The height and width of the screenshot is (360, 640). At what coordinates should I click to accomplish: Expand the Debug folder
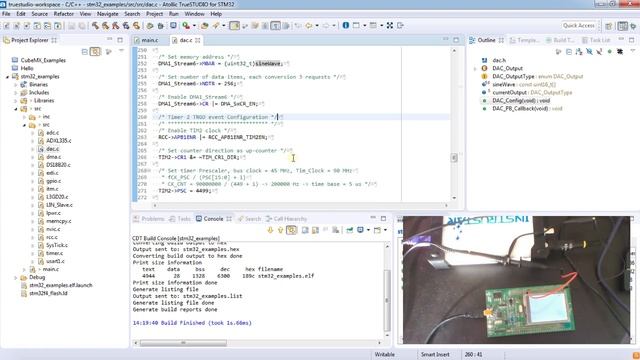[16, 278]
